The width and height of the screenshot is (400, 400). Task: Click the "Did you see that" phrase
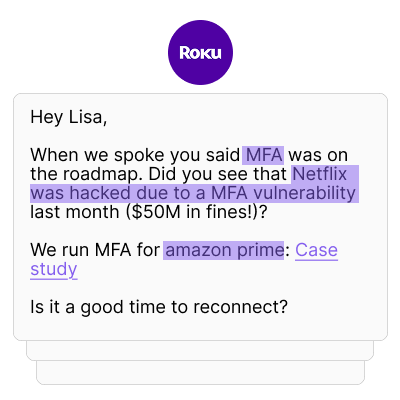pyautogui.click(x=218, y=174)
